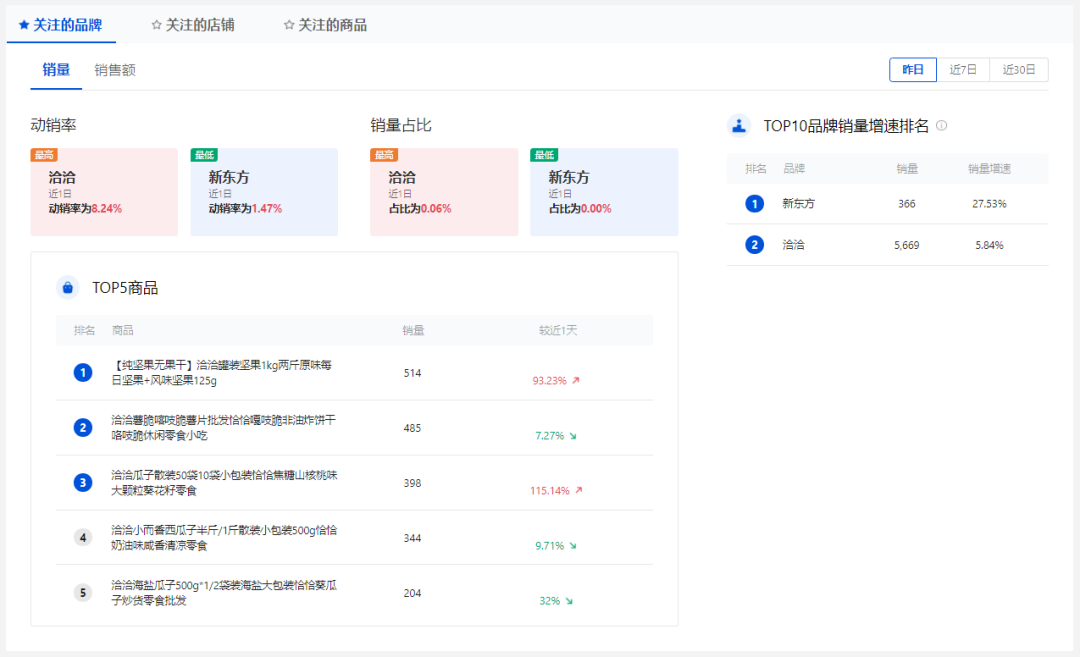1080x657 pixels.
Task: Click the shopping bag icon beside TOP5商品
Action: [68, 288]
